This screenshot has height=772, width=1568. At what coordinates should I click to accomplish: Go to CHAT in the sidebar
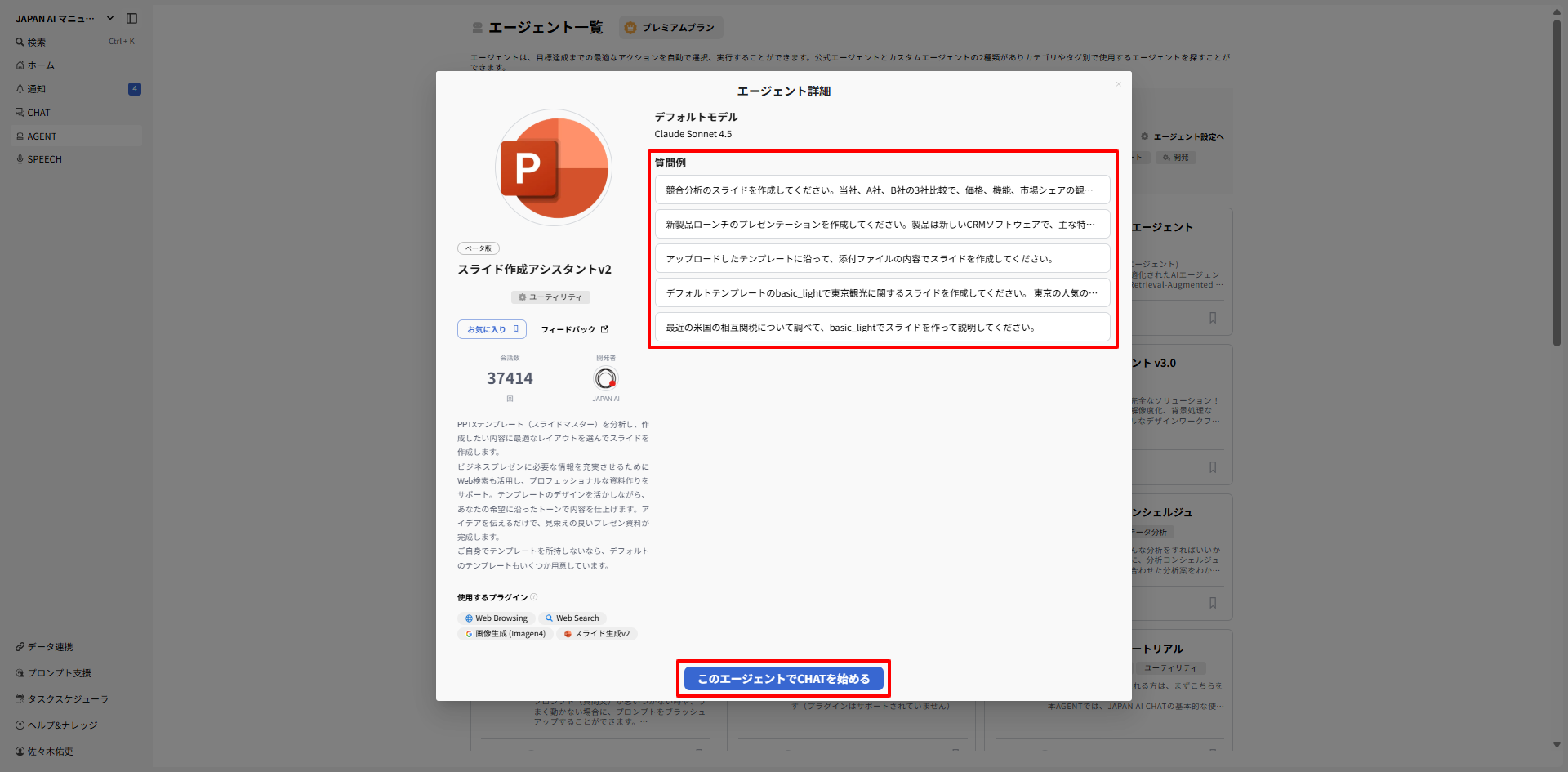point(38,113)
